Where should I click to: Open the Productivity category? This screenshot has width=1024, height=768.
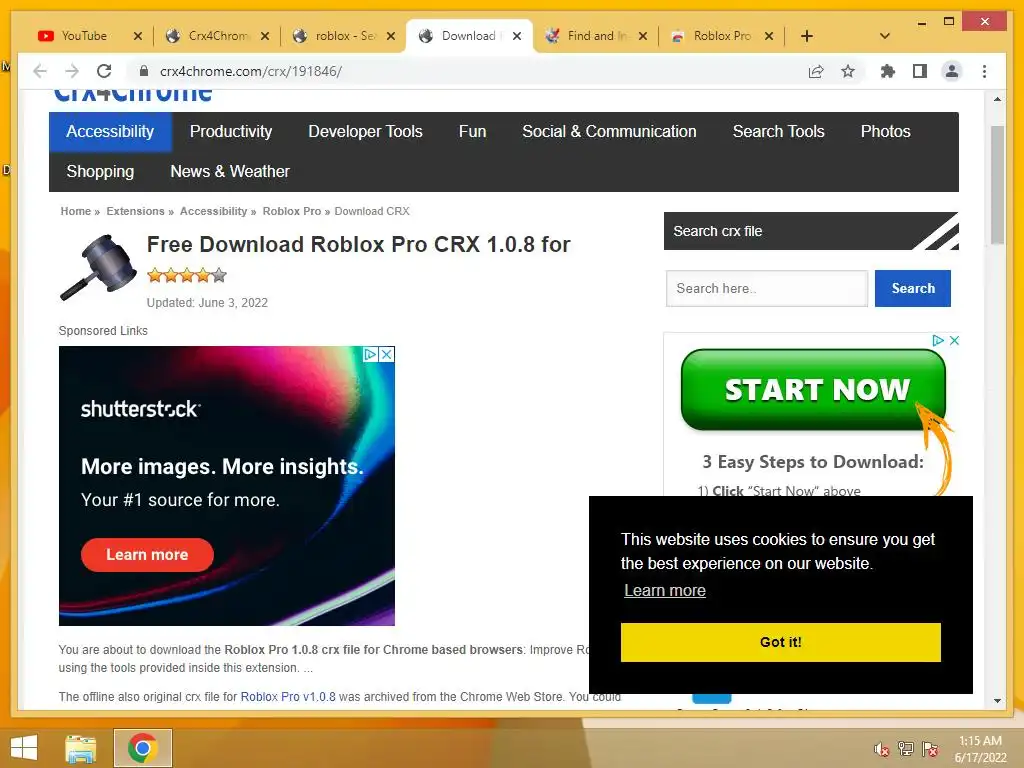231,131
